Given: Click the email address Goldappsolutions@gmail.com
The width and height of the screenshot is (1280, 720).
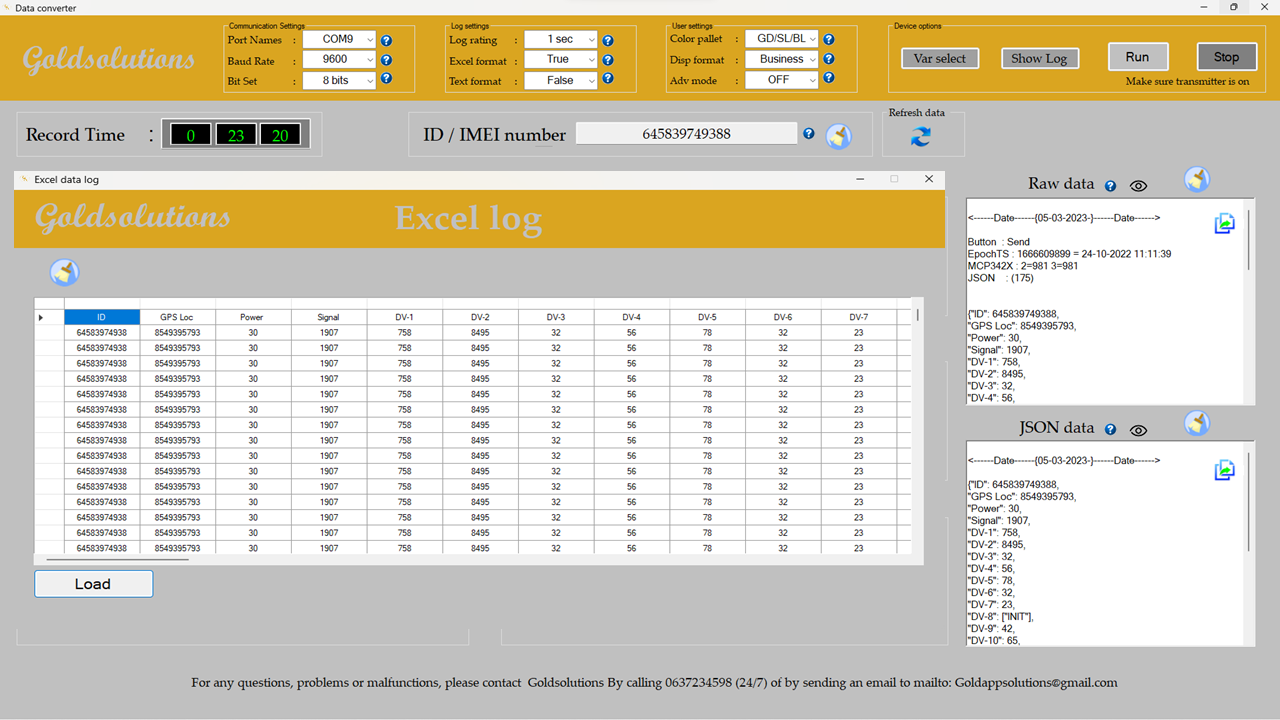Looking at the screenshot, I should point(1035,683).
